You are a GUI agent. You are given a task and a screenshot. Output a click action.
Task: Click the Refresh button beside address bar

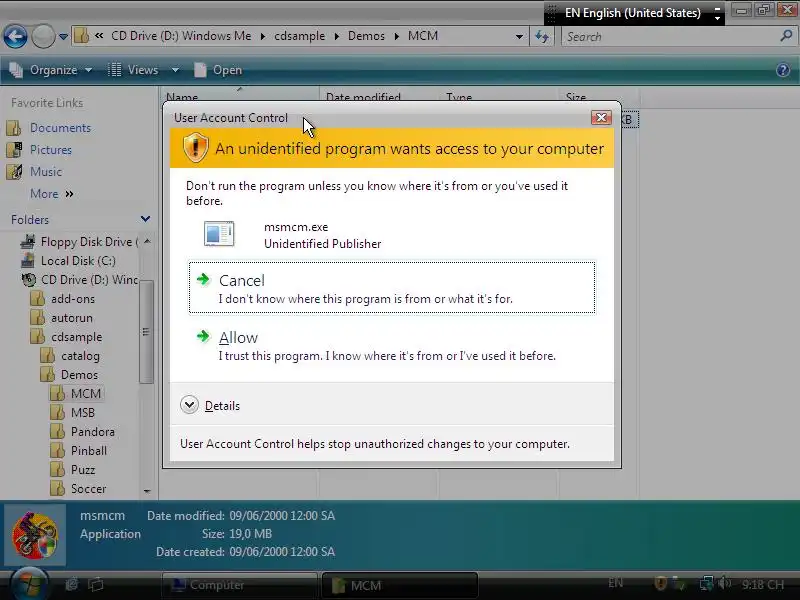tap(542, 36)
